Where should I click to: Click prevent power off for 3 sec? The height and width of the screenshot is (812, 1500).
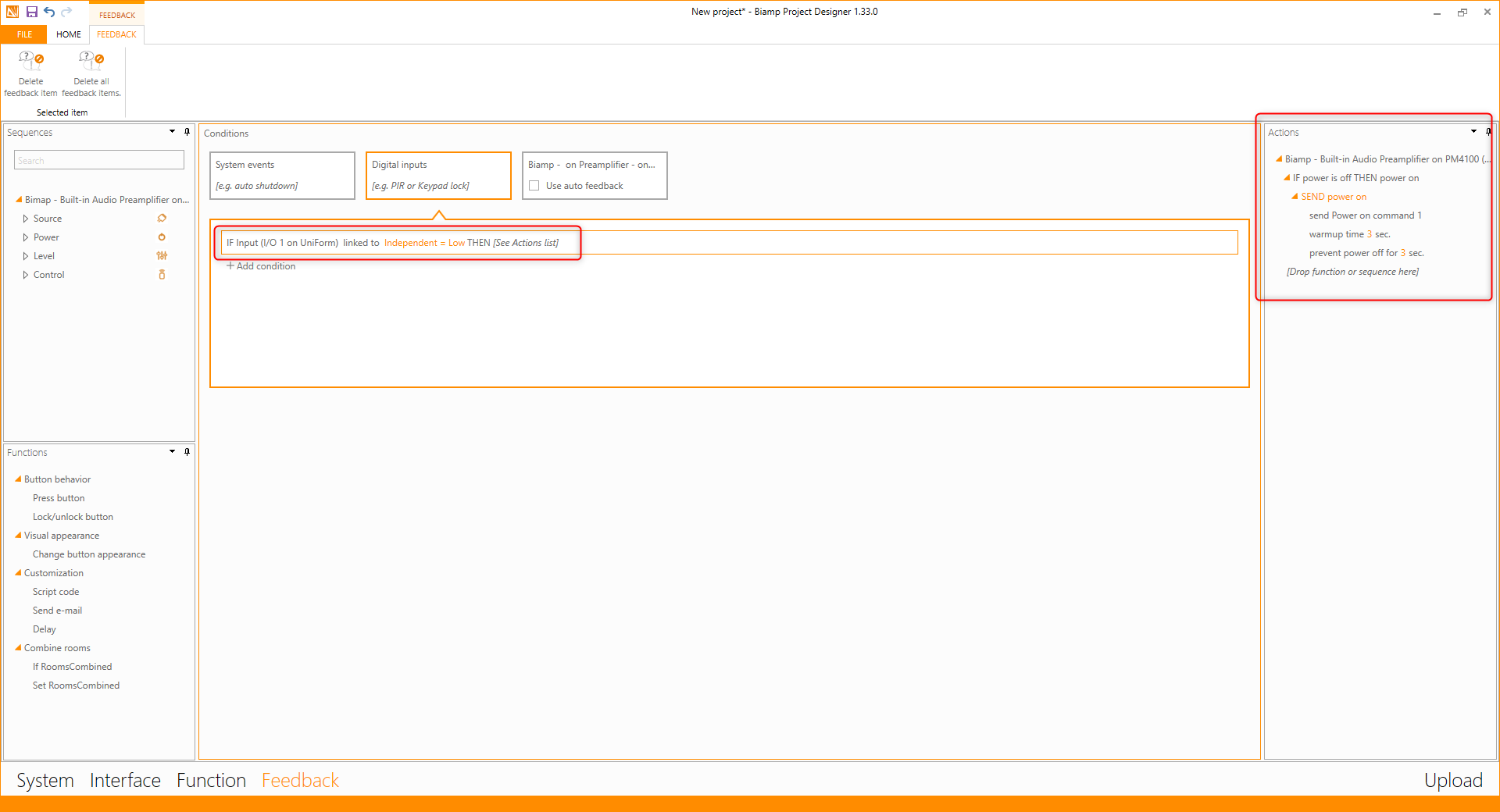(1366, 253)
